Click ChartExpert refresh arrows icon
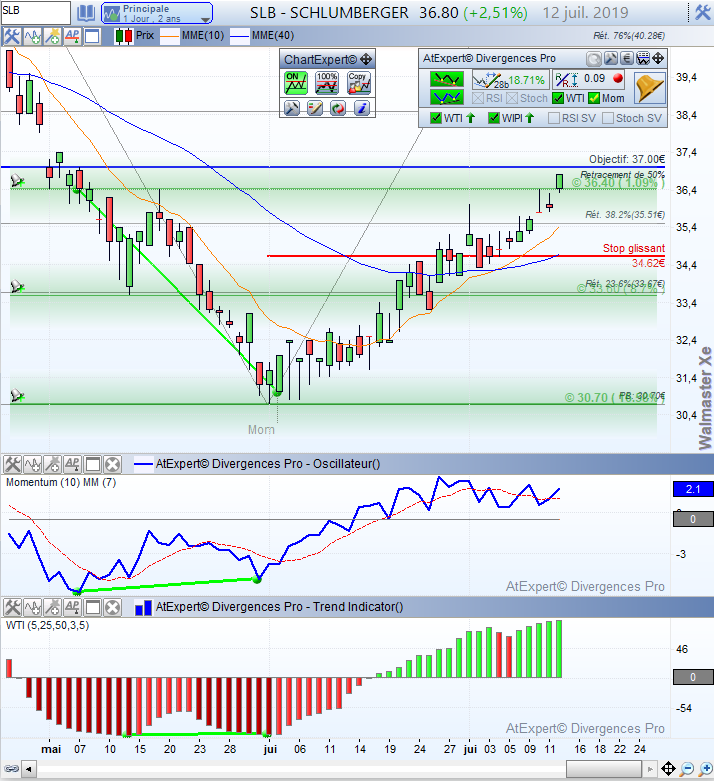Viewport: 714px width, 781px height. click(338, 108)
